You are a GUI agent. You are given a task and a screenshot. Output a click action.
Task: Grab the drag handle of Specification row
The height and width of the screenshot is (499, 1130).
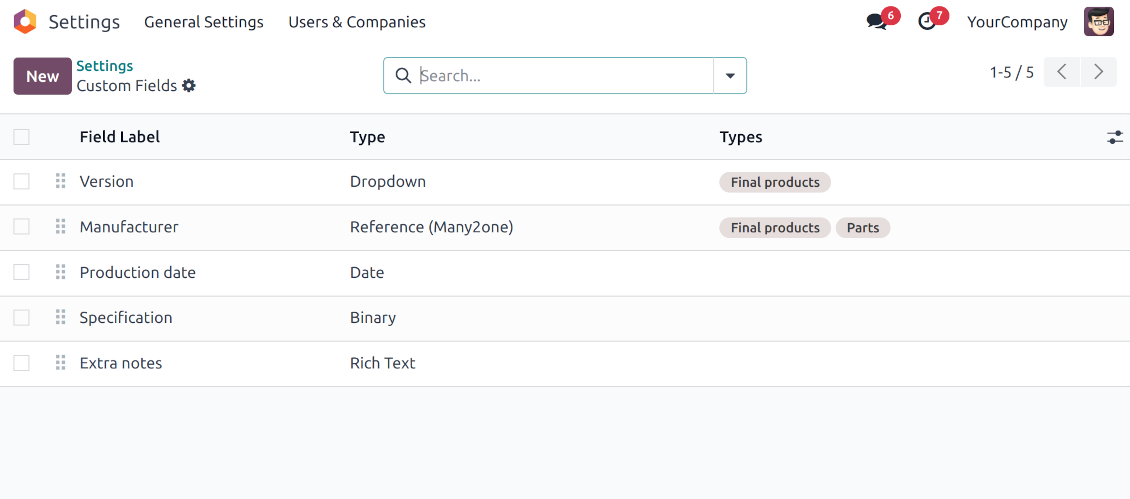[x=61, y=318]
